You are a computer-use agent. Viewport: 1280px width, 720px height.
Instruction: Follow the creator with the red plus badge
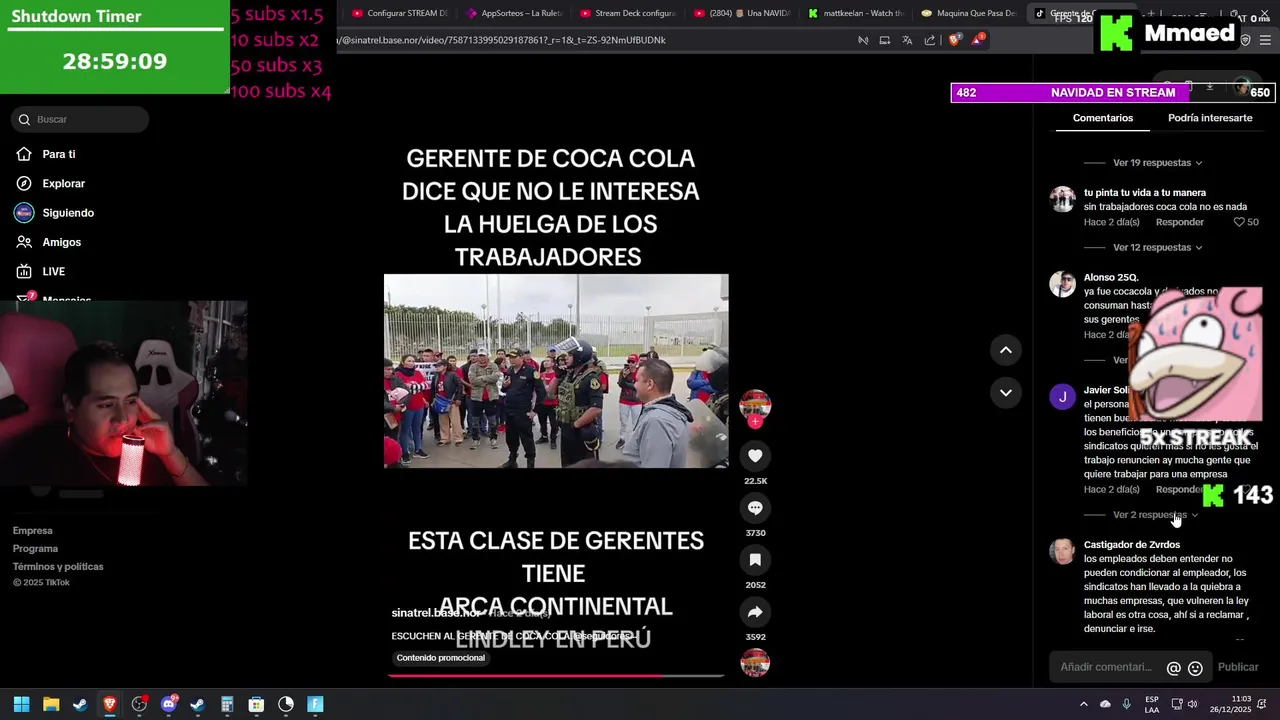point(755,422)
